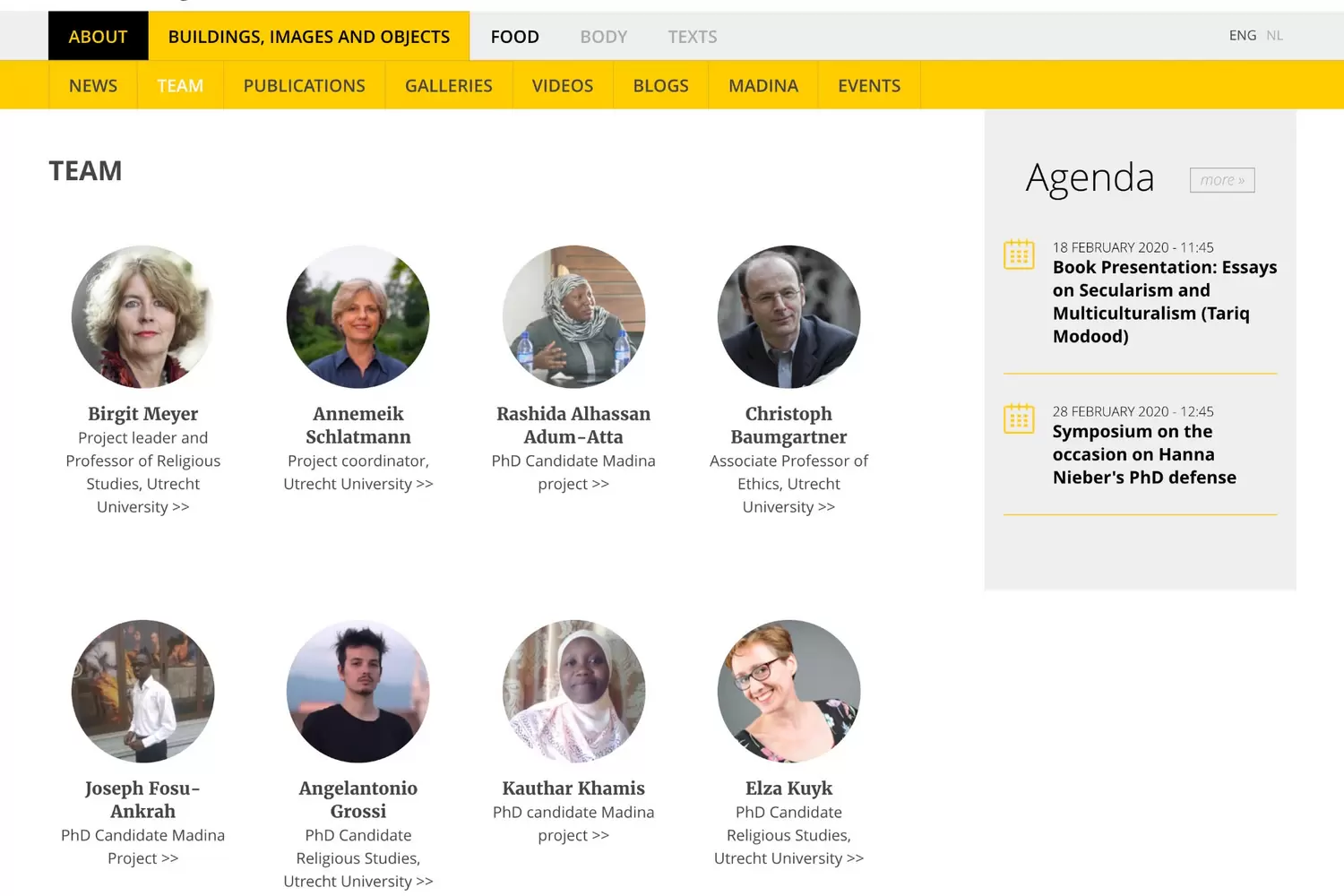Open Kauthar Khamis name link

[x=573, y=788]
